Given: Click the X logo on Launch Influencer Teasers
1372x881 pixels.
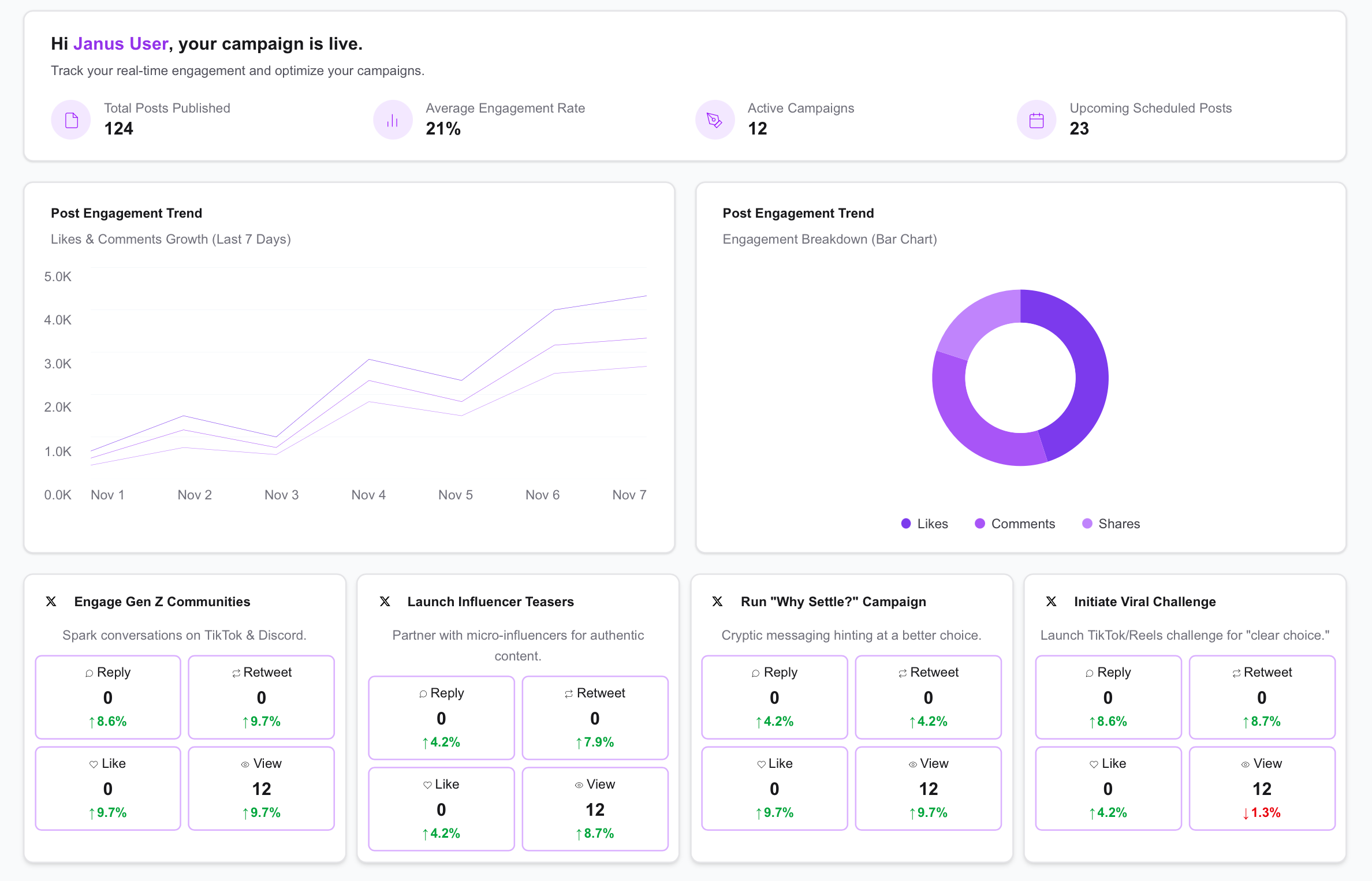Looking at the screenshot, I should click(385, 602).
